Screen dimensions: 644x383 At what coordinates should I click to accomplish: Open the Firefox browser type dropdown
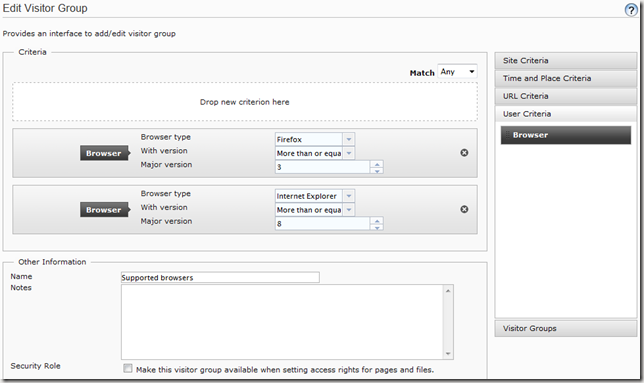coord(348,139)
